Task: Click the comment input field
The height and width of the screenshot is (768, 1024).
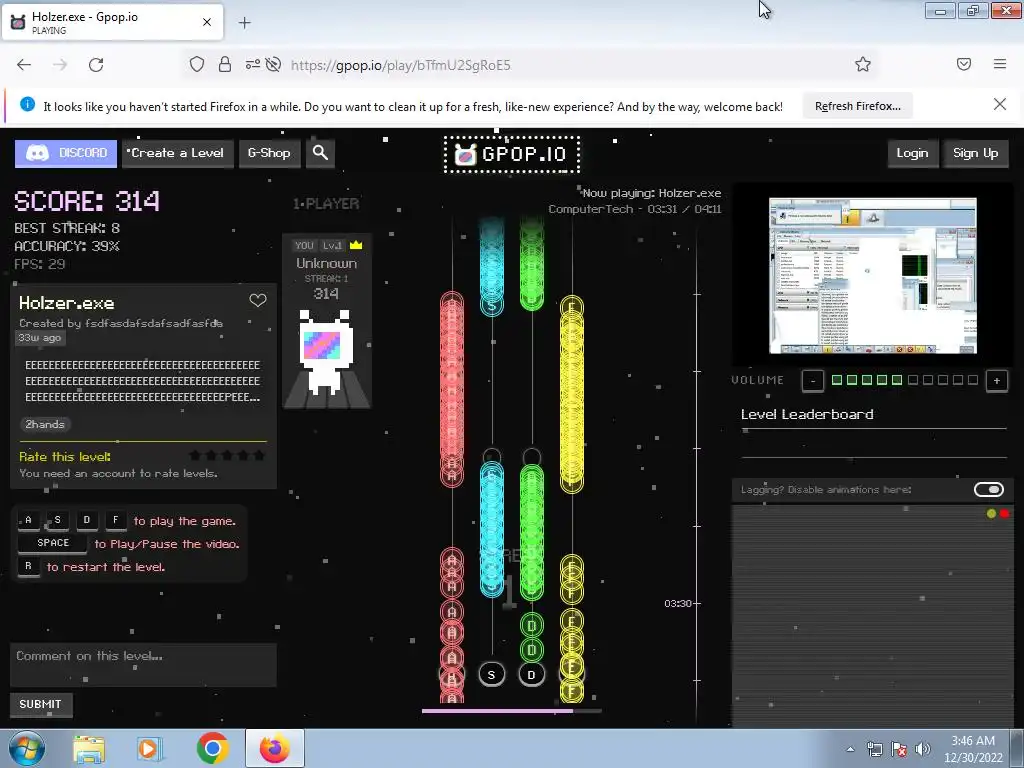Action: [x=143, y=665]
